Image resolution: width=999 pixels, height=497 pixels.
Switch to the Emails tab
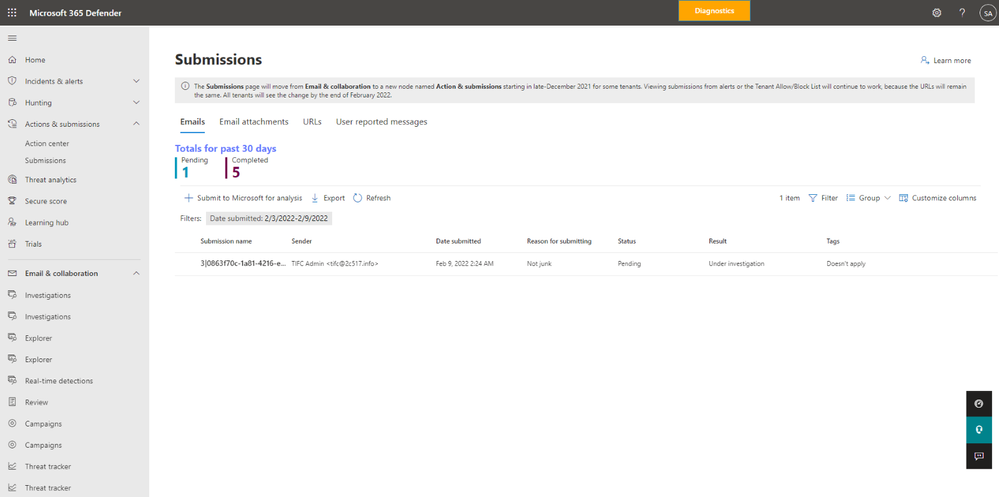tap(192, 122)
